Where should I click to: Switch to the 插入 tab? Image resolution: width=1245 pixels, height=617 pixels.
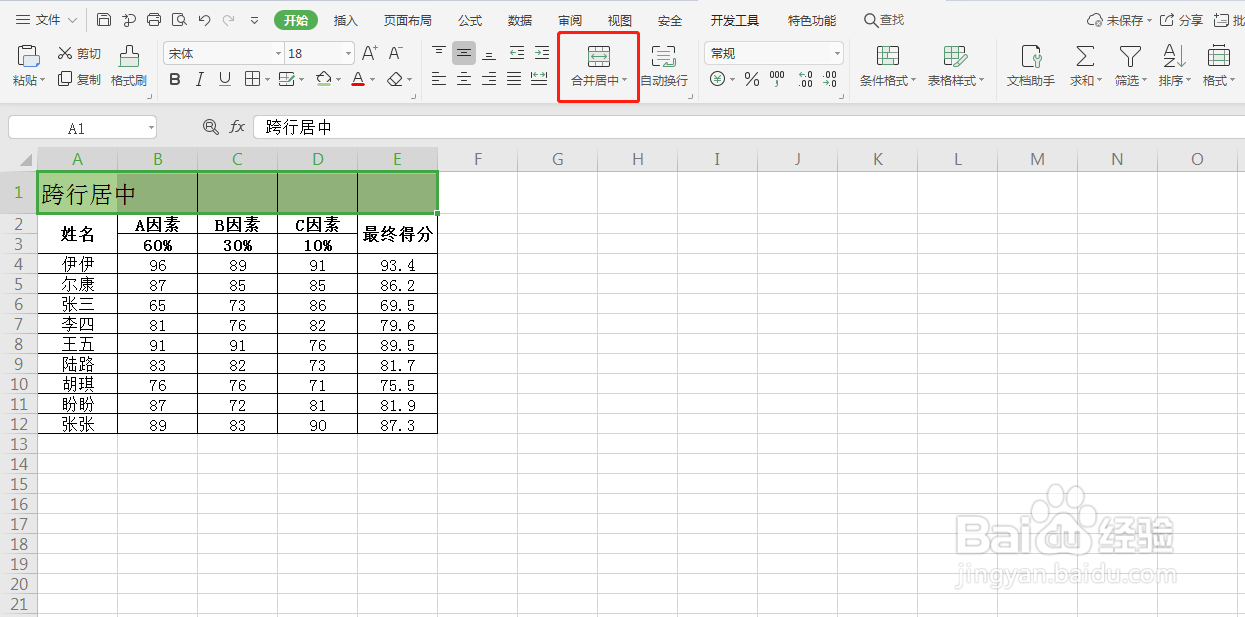point(346,20)
